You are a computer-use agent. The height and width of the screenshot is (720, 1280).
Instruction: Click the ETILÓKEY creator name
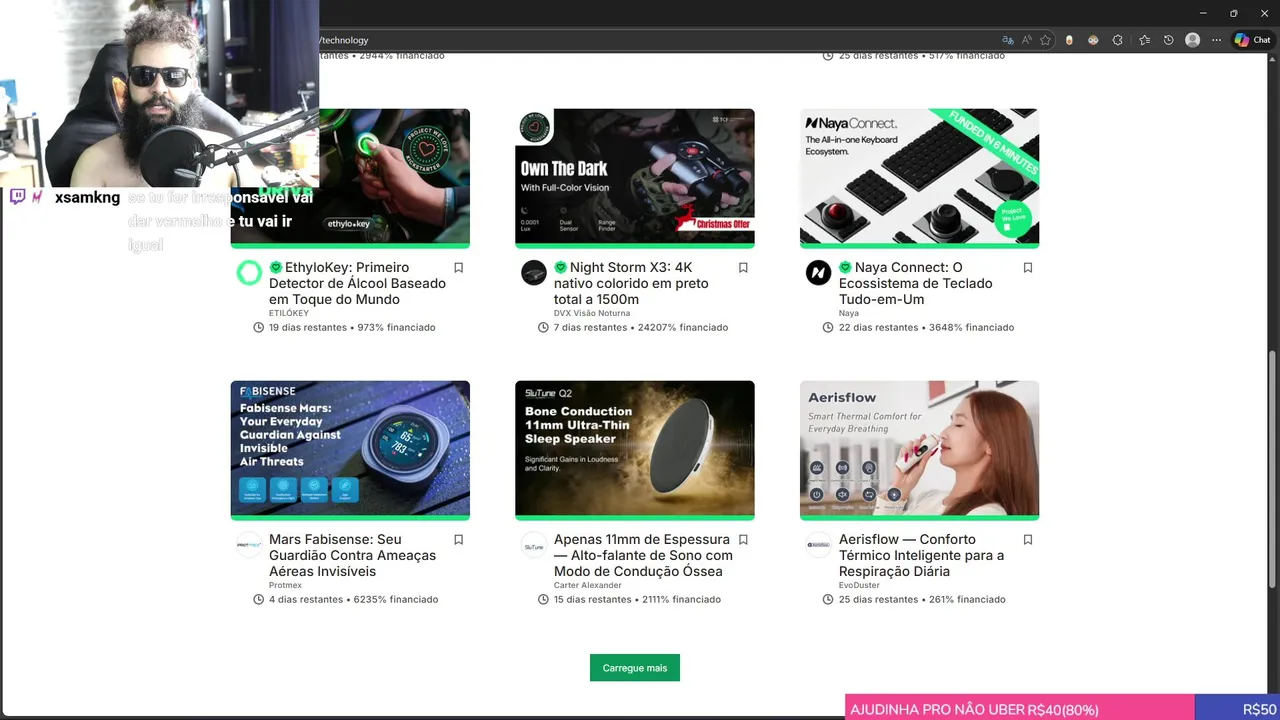(289, 313)
